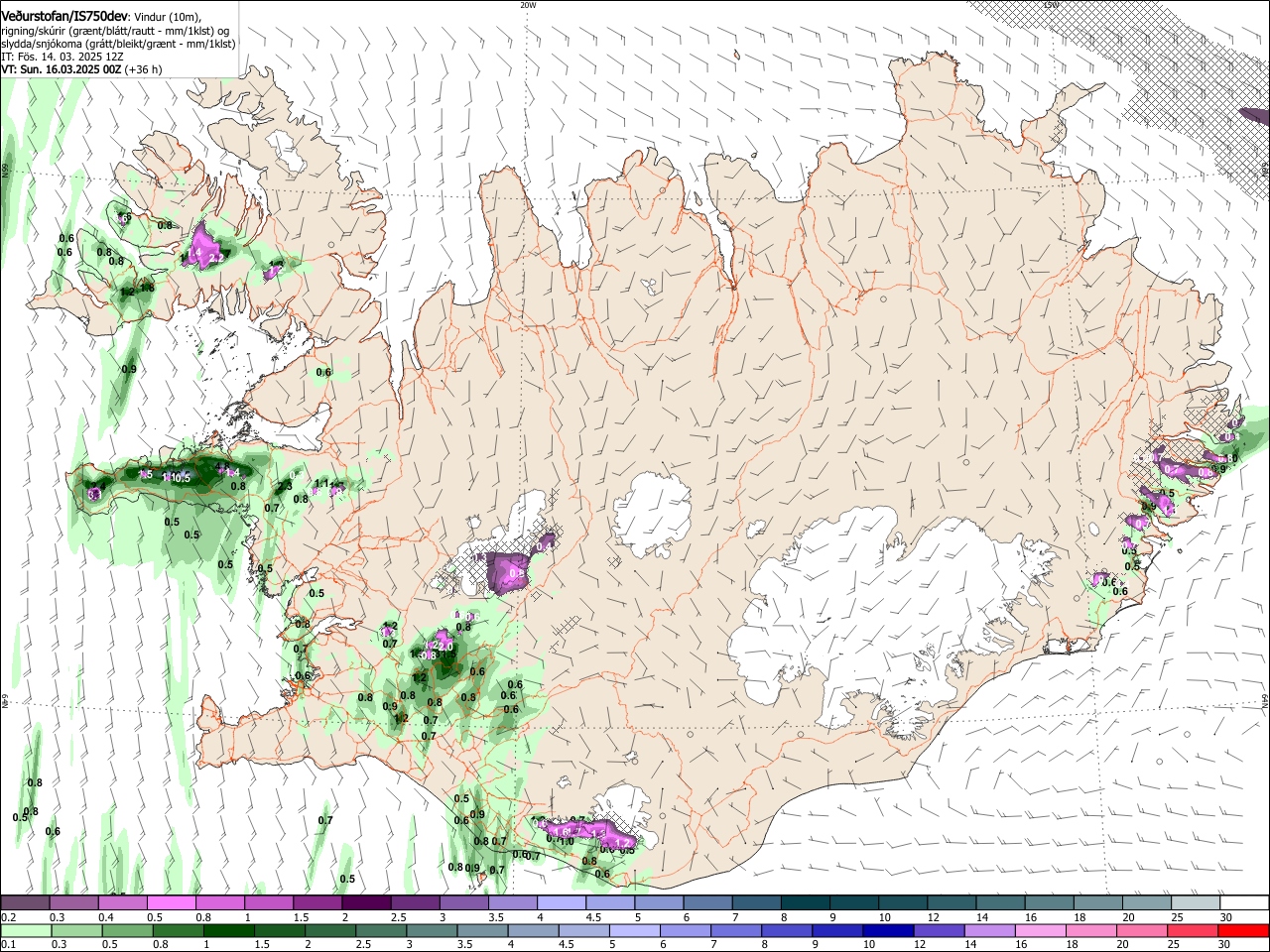
Task: Click the 2.2 precipitation value in the Westfjords
Action: click(216, 258)
